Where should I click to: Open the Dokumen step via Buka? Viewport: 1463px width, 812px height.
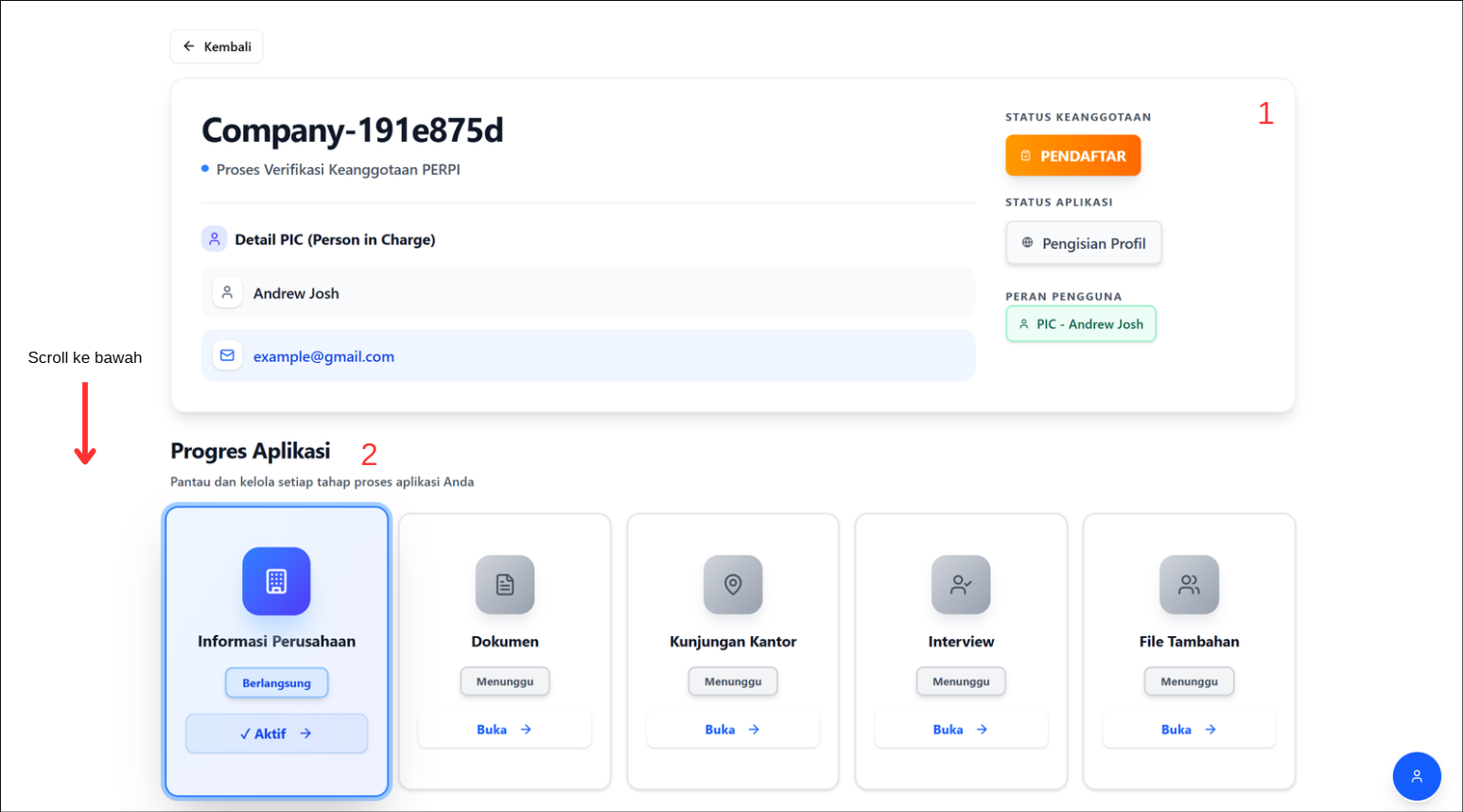tap(505, 730)
